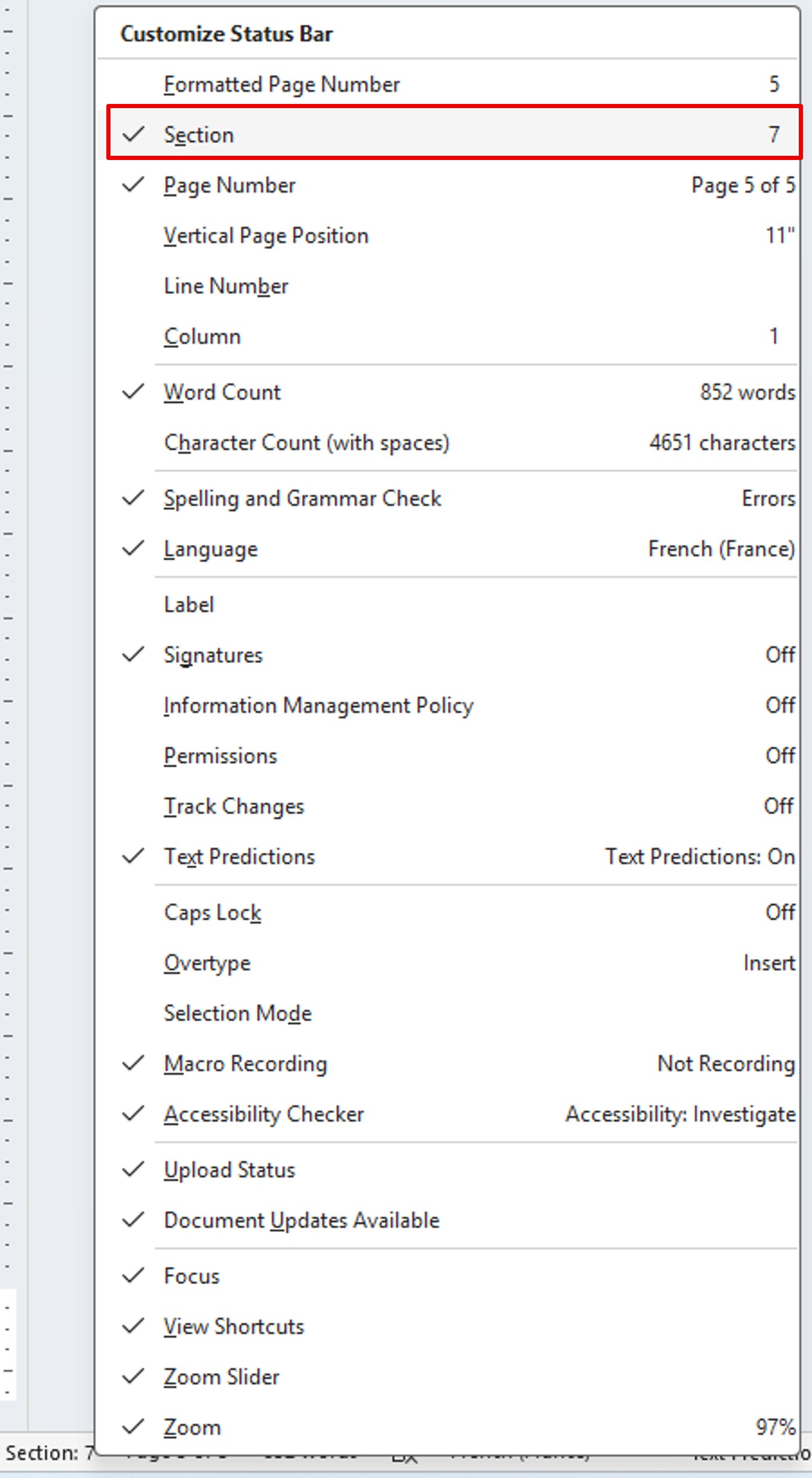
Task: Disable Word Count display
Action: 222,392
